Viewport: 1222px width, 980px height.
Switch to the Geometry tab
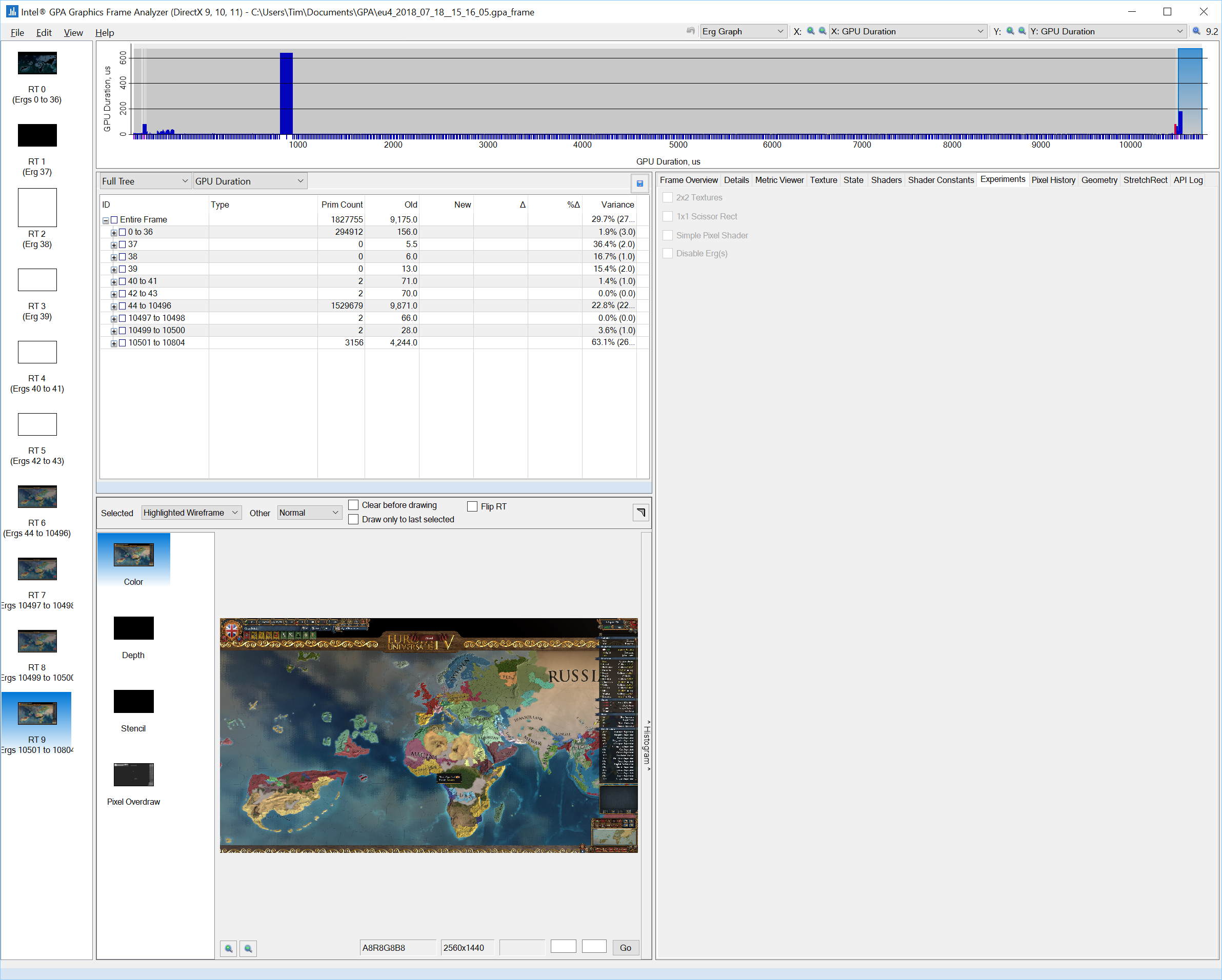click(x=1098, y=179)
